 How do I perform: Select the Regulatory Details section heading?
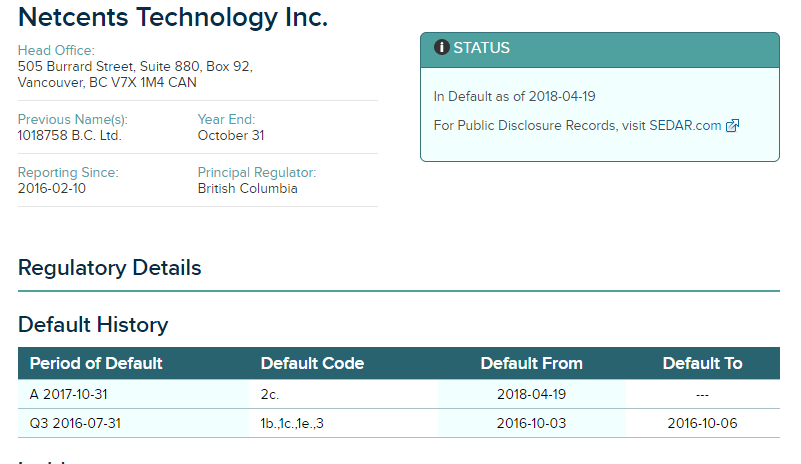coord(110,268)
